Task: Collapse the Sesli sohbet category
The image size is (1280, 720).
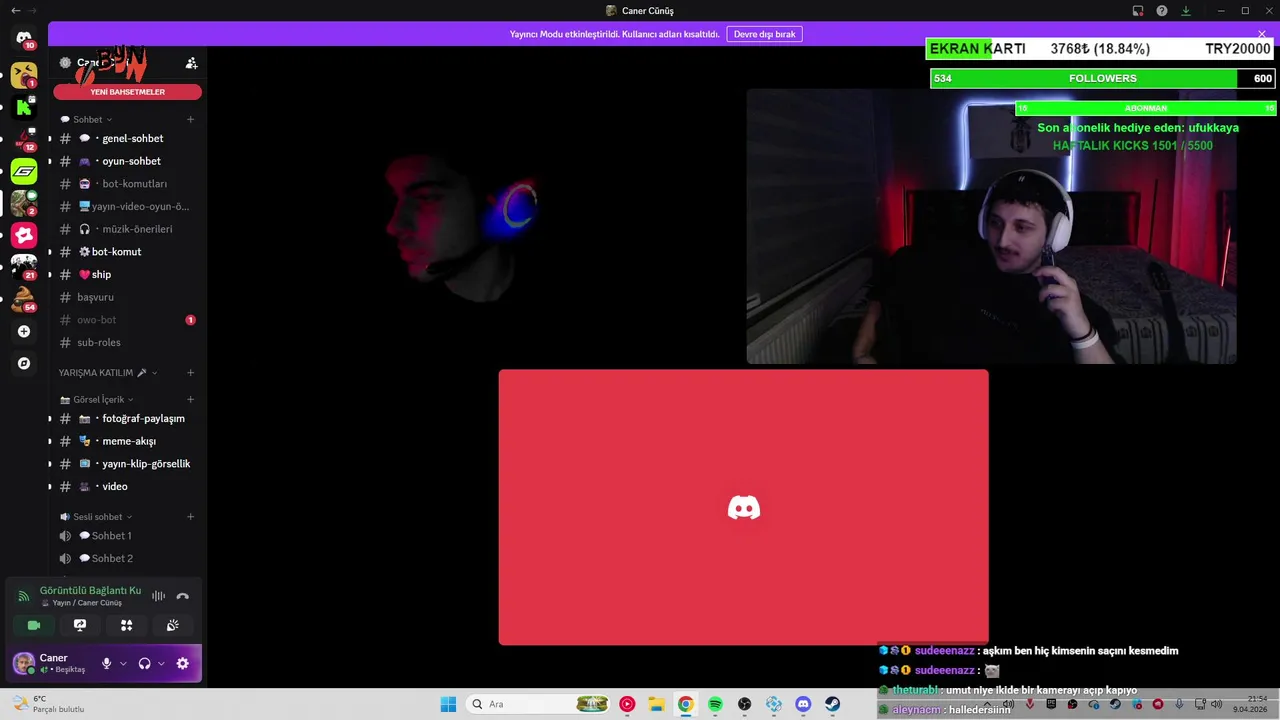Action: pyautogui.click(x=96, y=516)
